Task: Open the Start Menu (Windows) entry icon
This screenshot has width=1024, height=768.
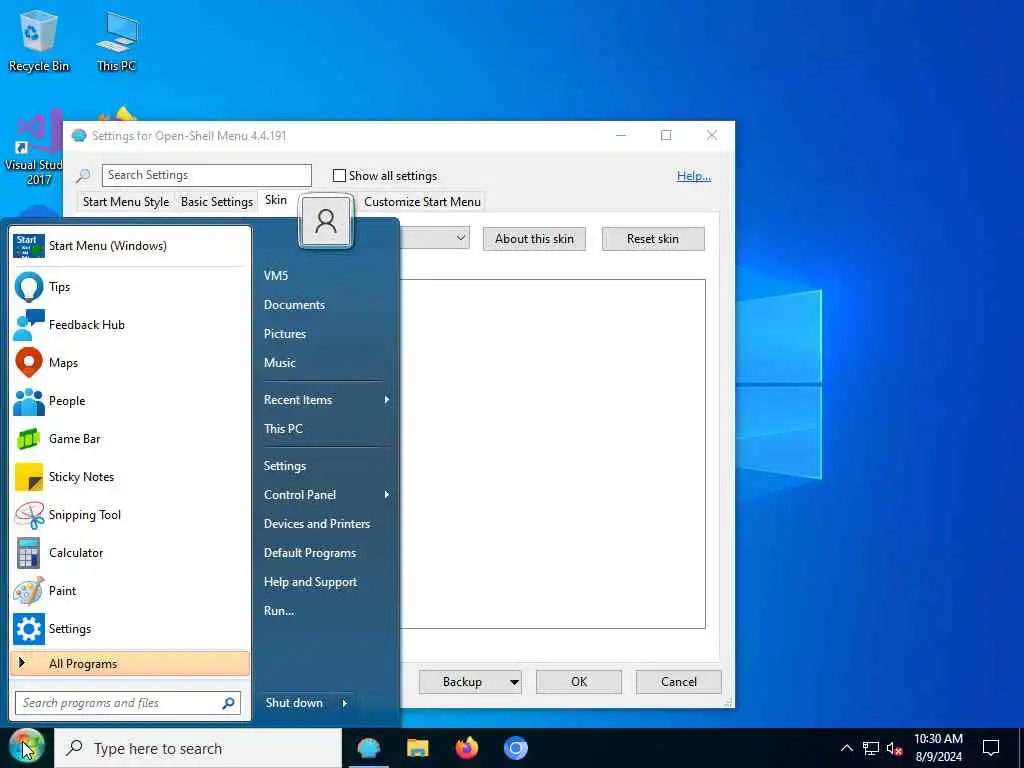Action: coord(29,246)
